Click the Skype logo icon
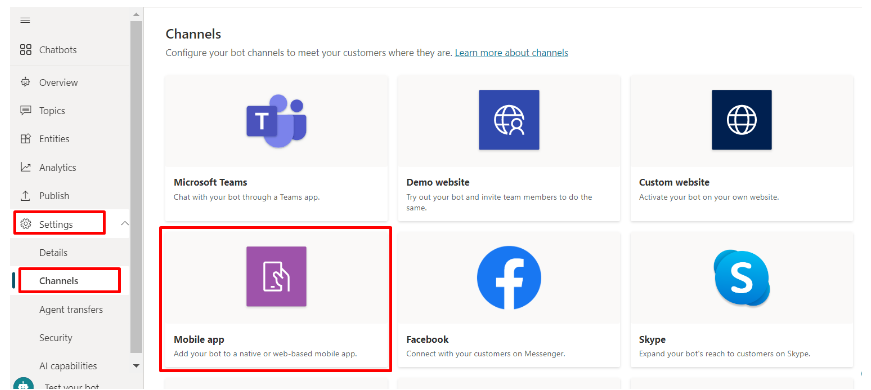Viewport: 871px width, 390px height. [x=742, y=278]
